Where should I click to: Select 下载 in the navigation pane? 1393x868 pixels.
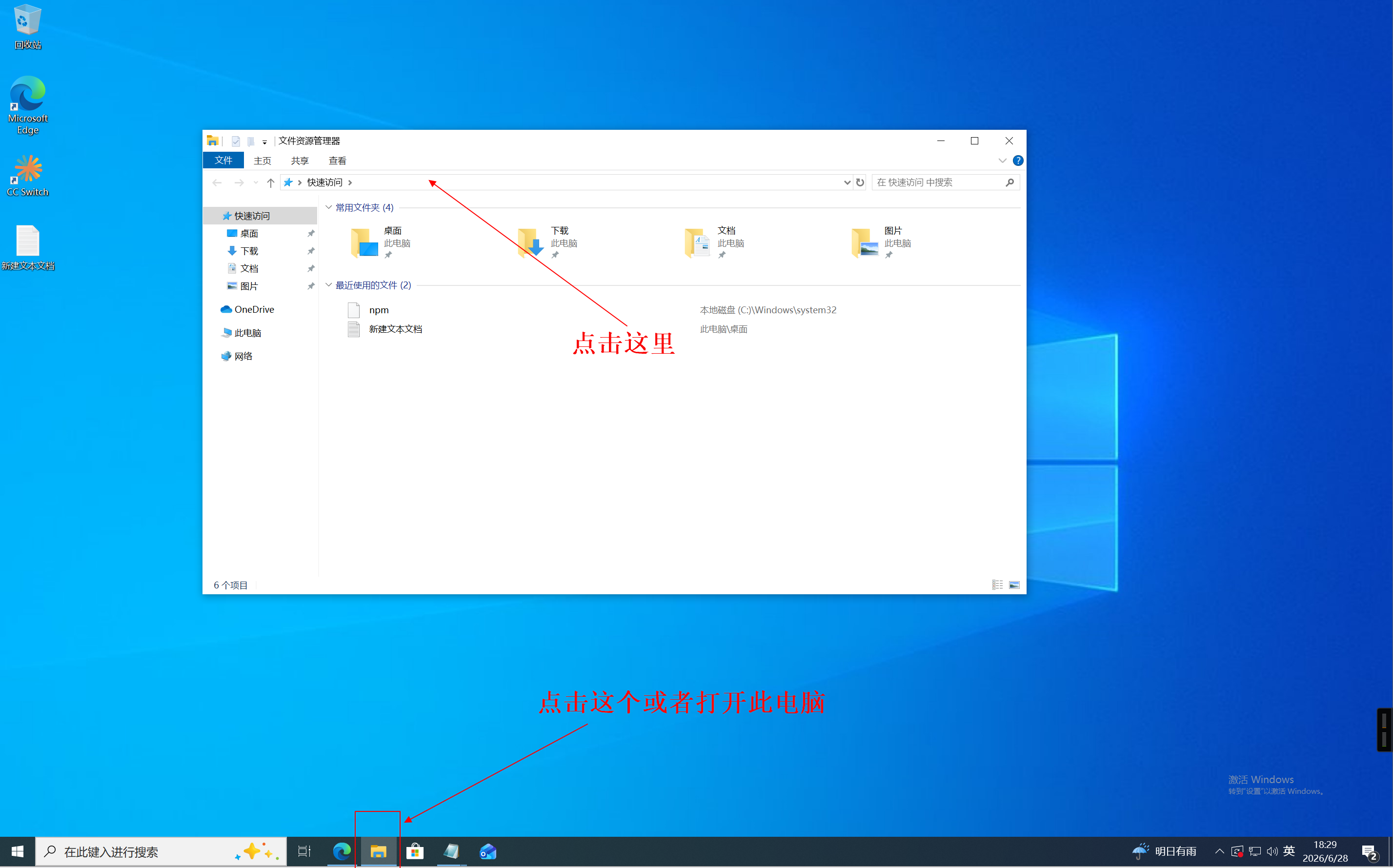click(261, 251)
